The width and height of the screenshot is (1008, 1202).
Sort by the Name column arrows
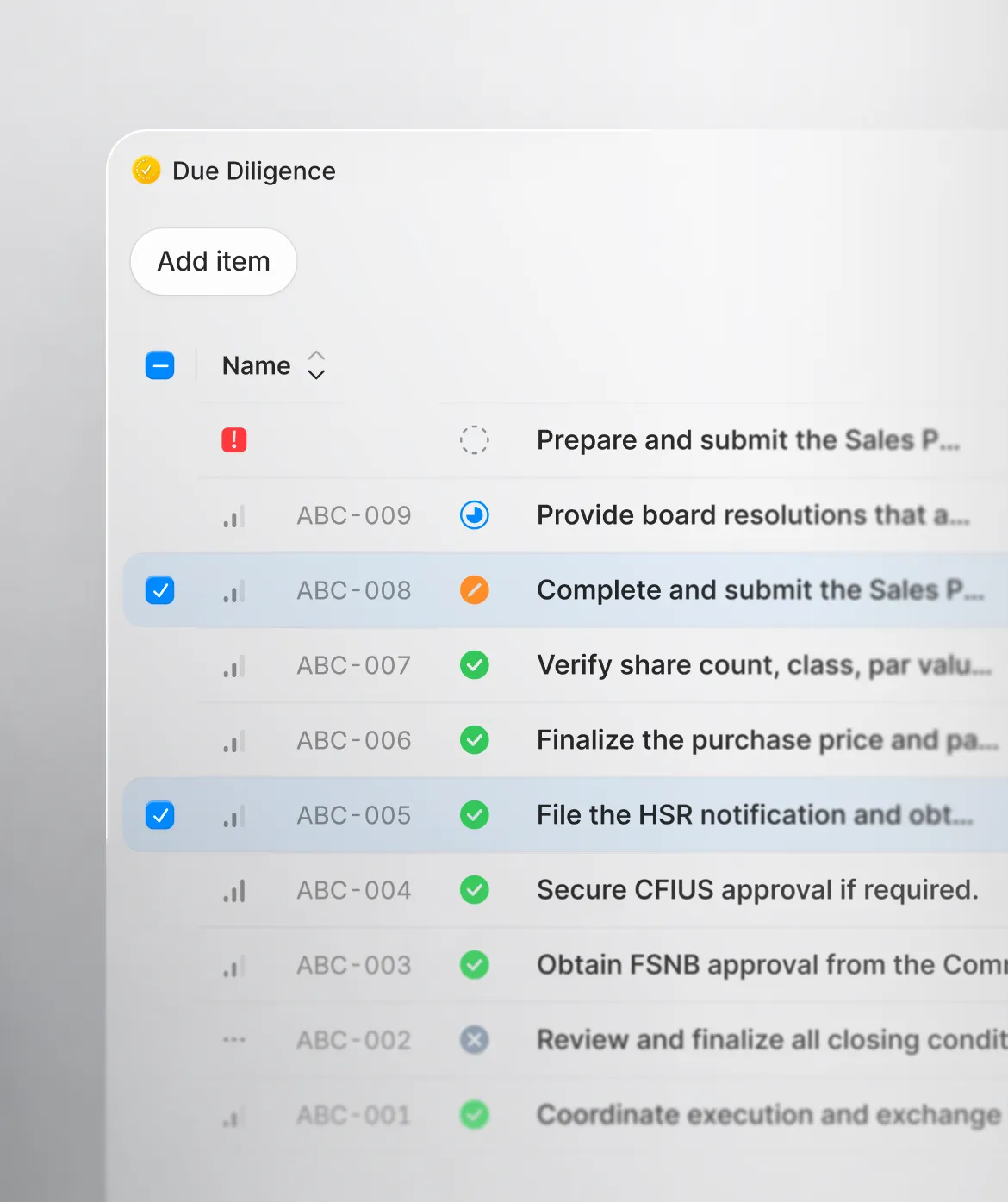(x=316, y=365)
